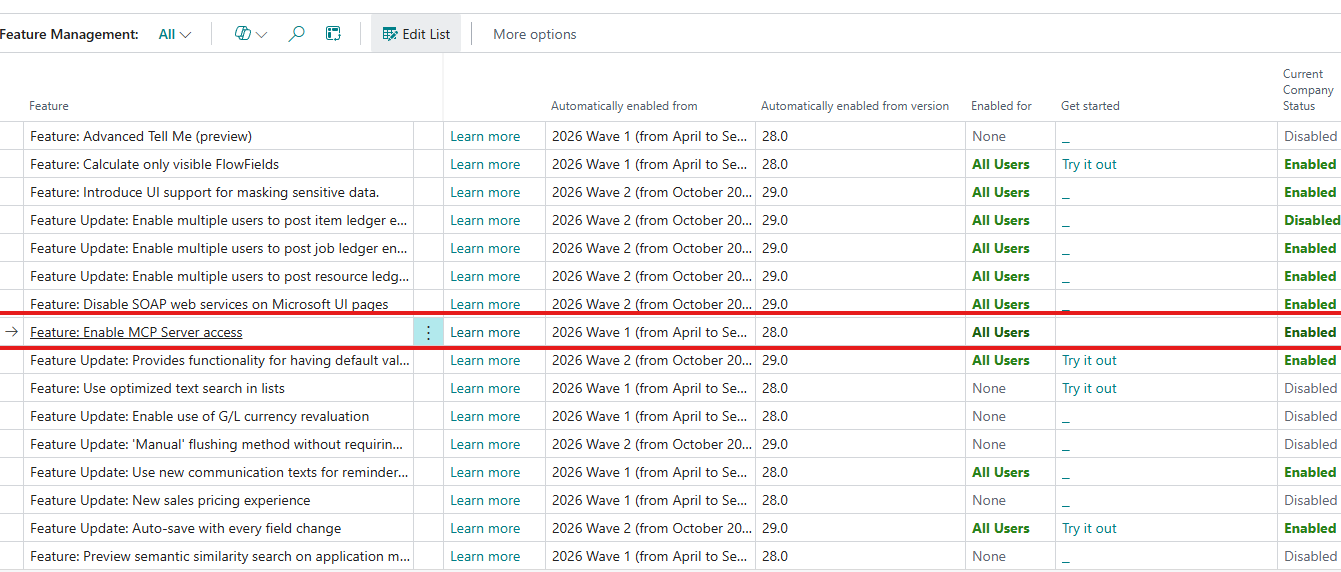Expand the All view filter dropdown
1341x572 pixels.
tap(174, 34)
